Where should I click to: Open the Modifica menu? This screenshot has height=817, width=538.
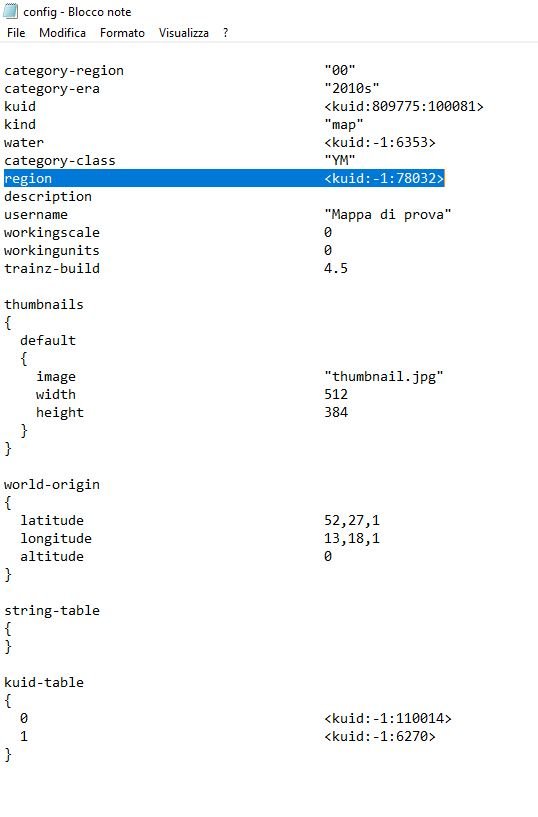click(62, 33)
